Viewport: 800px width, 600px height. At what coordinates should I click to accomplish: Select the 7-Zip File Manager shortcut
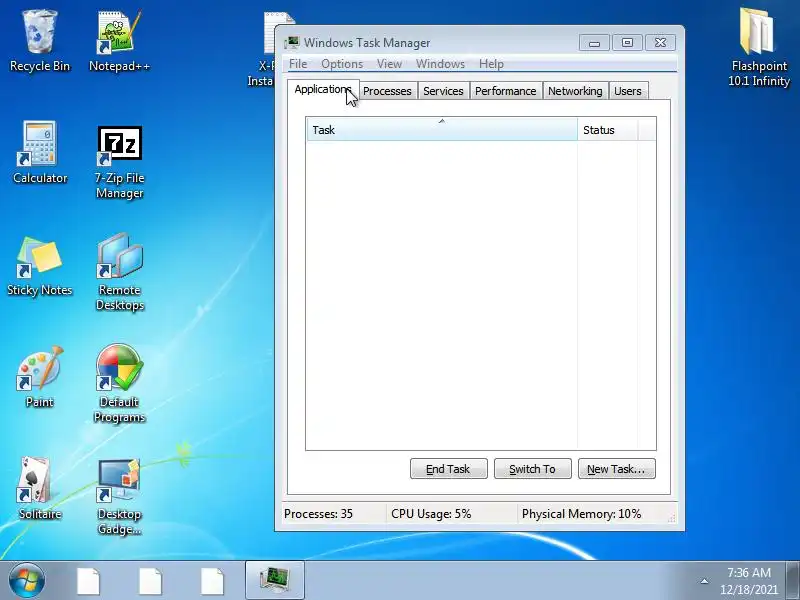[119, 161]
